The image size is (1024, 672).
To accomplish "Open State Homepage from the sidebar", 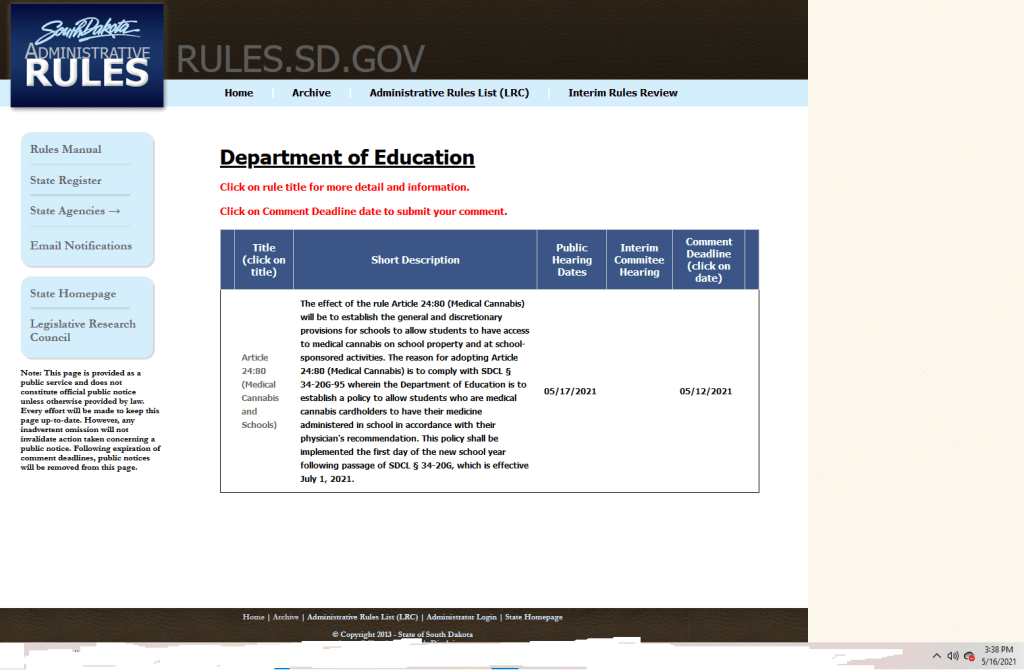I will click(x=71, y=293).
